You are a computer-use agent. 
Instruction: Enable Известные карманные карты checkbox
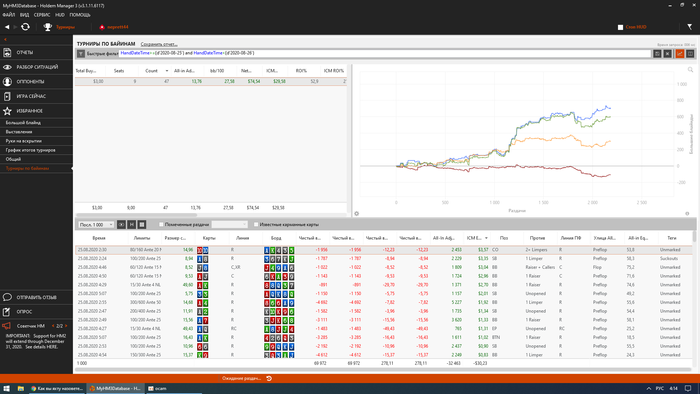(x=256, y=224)
